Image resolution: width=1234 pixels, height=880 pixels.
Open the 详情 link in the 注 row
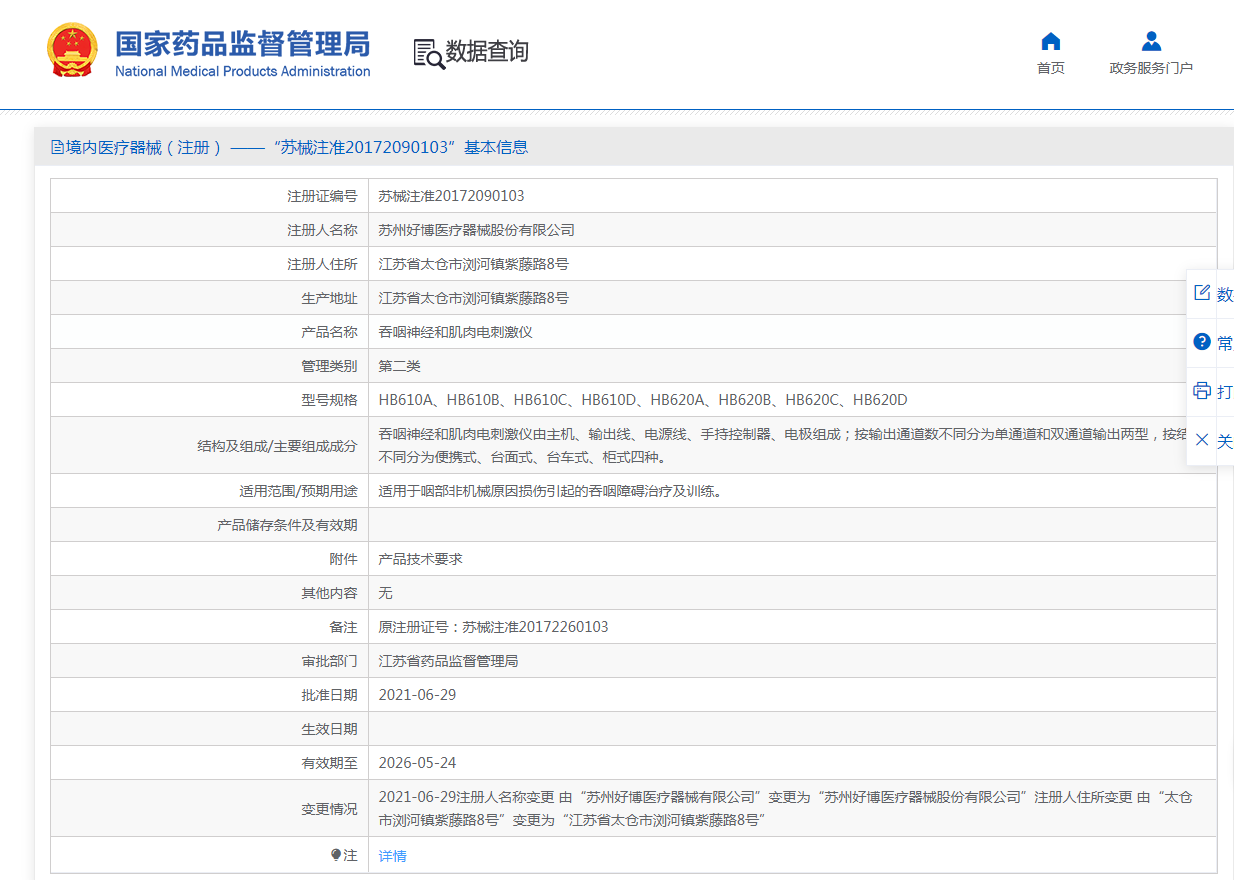click(x=393, y=856)
